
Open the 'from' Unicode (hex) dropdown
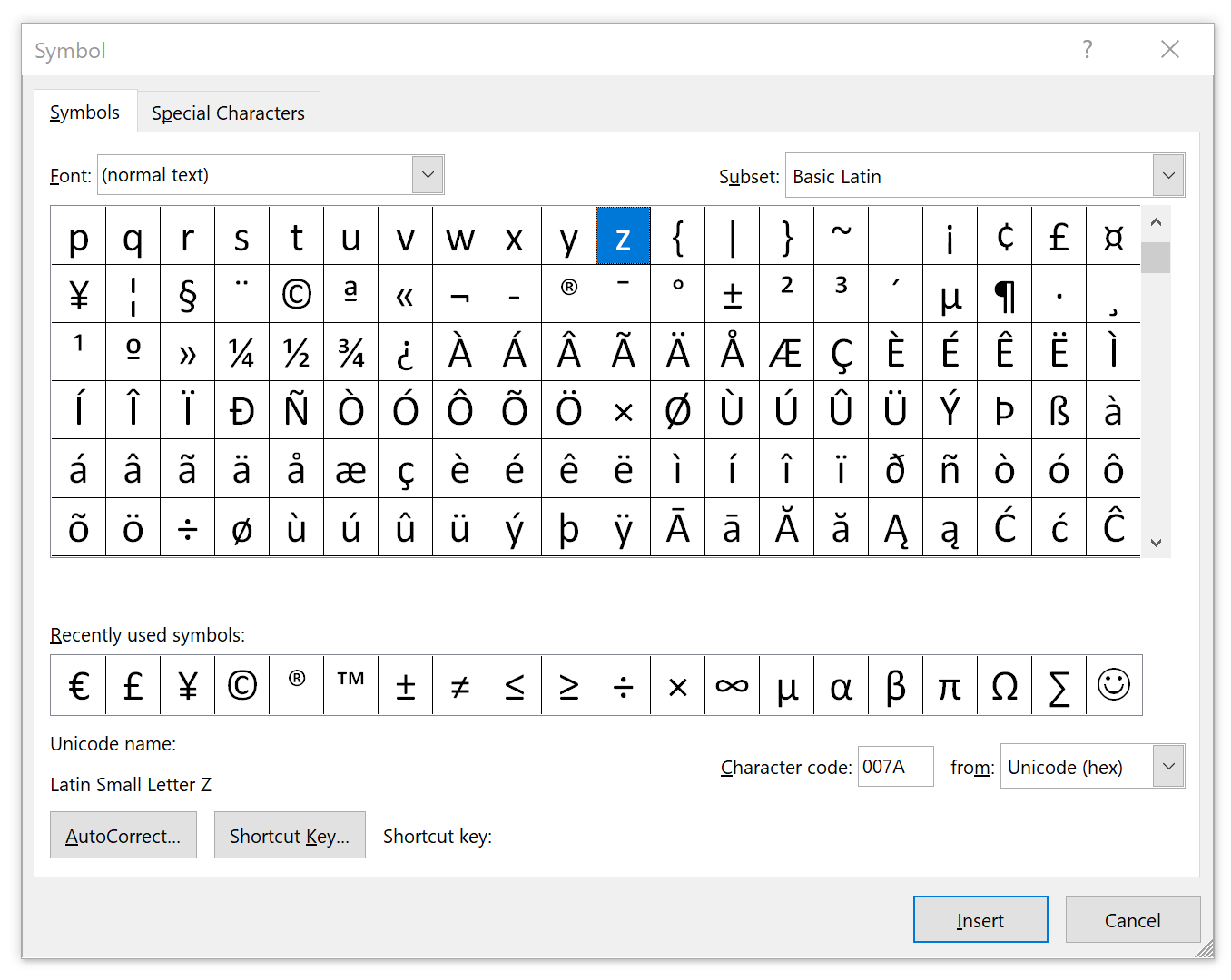[1168, 767]
